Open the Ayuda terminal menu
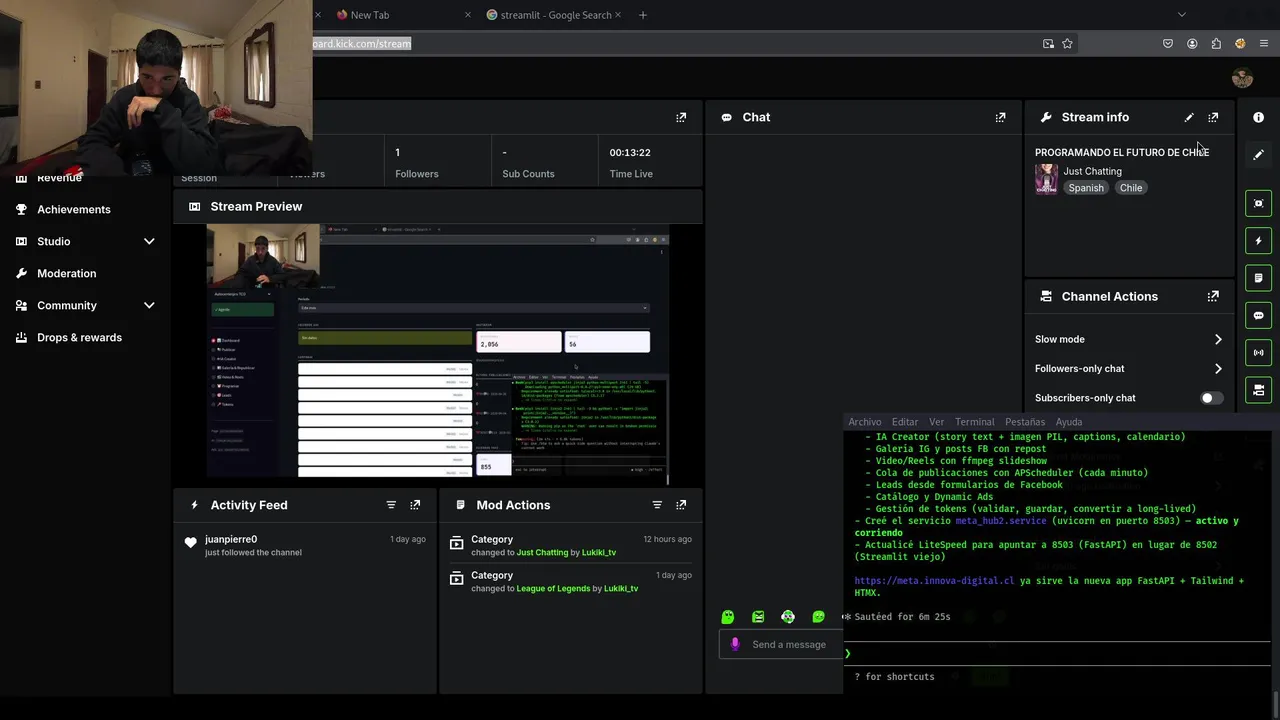Viewport: 1280px width, 720px height. [x=1069, y=422]
